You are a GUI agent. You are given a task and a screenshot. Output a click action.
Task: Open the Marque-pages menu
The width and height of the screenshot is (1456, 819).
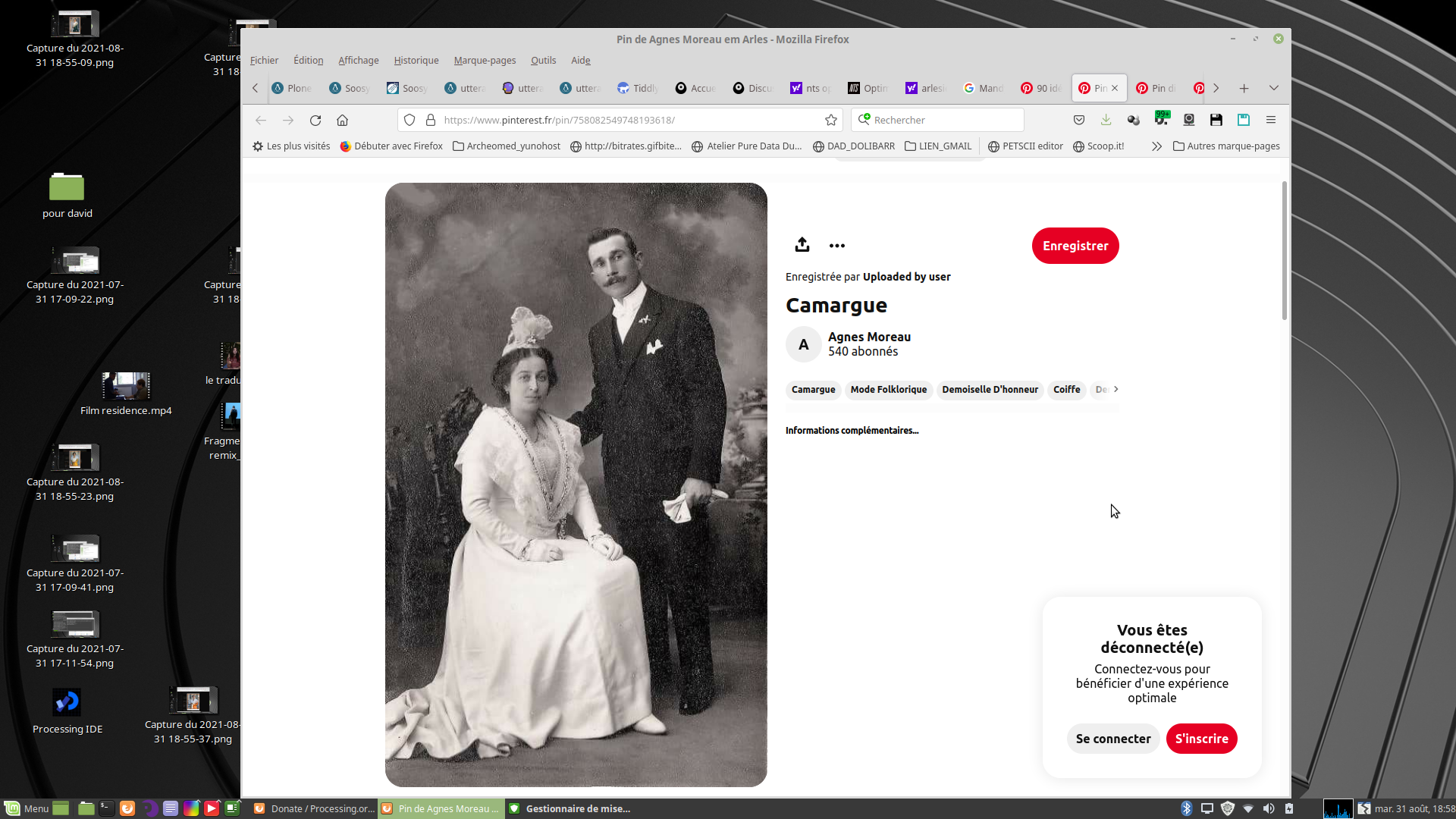click(485, 61)
